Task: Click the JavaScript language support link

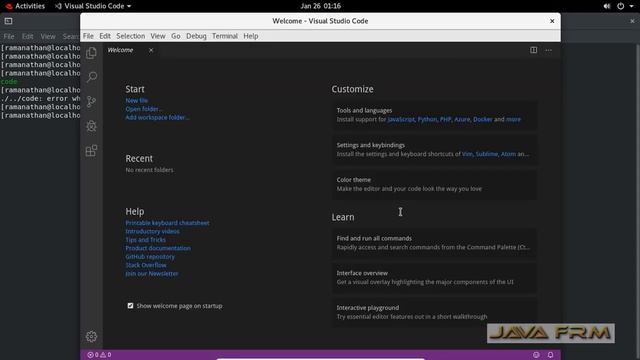Action: 401,120
